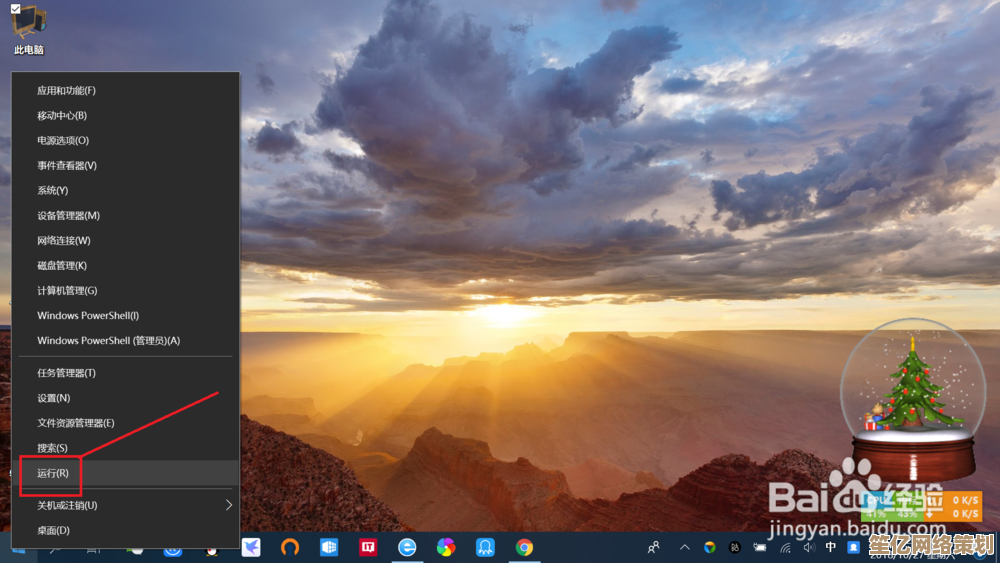Choose 设备管理器(M) menu entry

coord(68,215)
